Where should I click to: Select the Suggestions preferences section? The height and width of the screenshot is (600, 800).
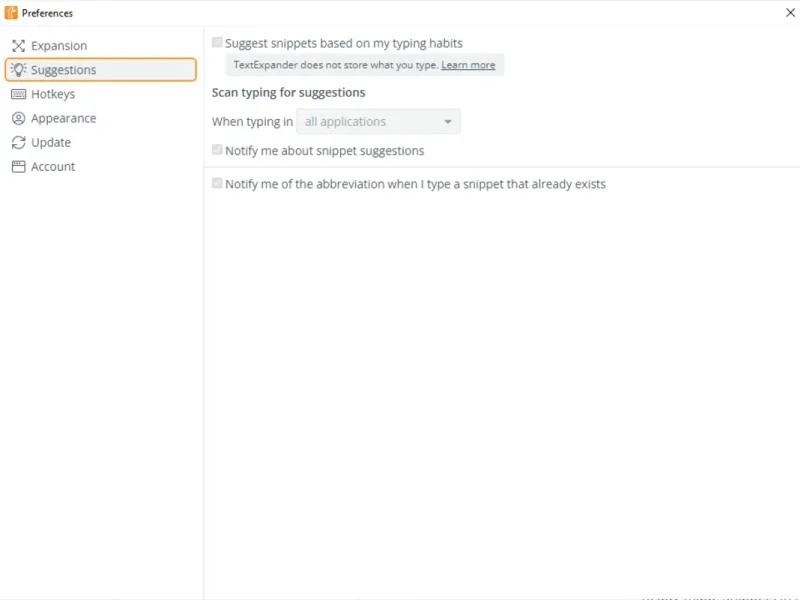(x=101, y=70)
